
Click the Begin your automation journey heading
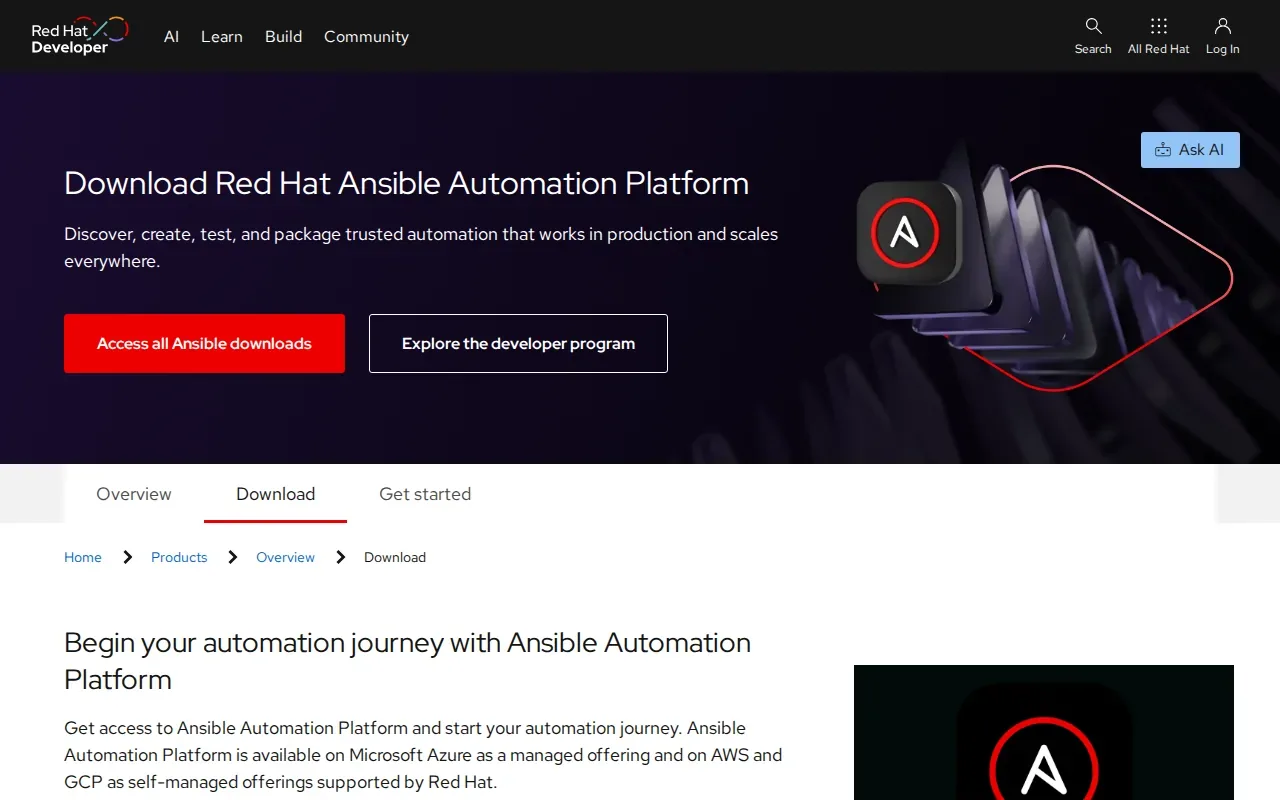(x=407, y=661)
